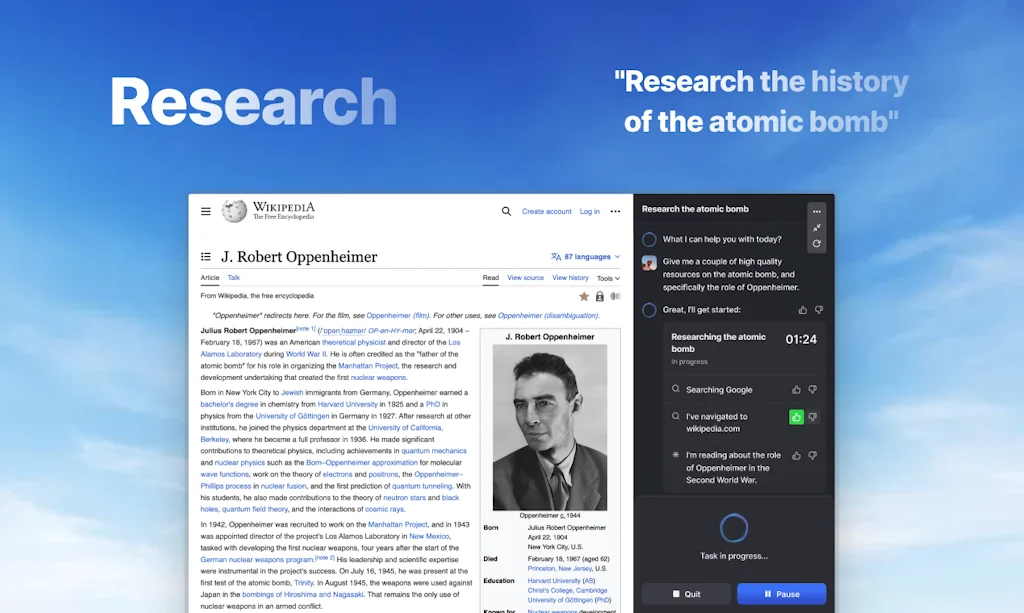
Task: Toggle thumbs up on Searching Google step
Action: tap(797, 390)
